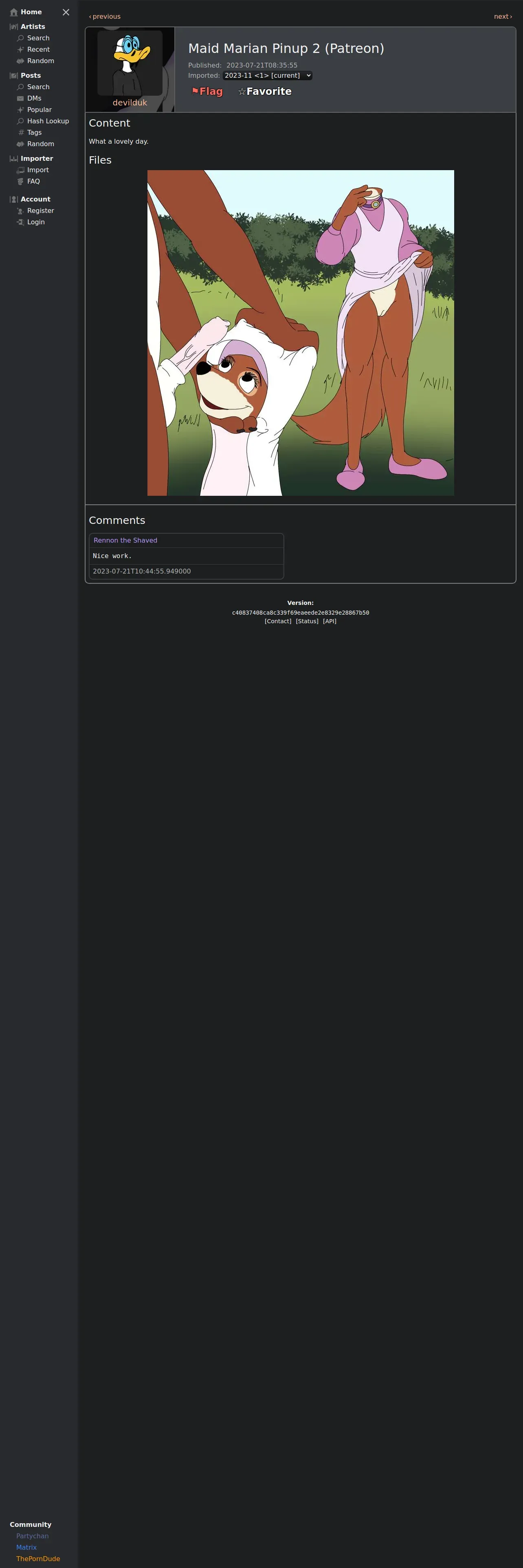Open the Contact footer link

pyautogui.click(x=278, y=622)
